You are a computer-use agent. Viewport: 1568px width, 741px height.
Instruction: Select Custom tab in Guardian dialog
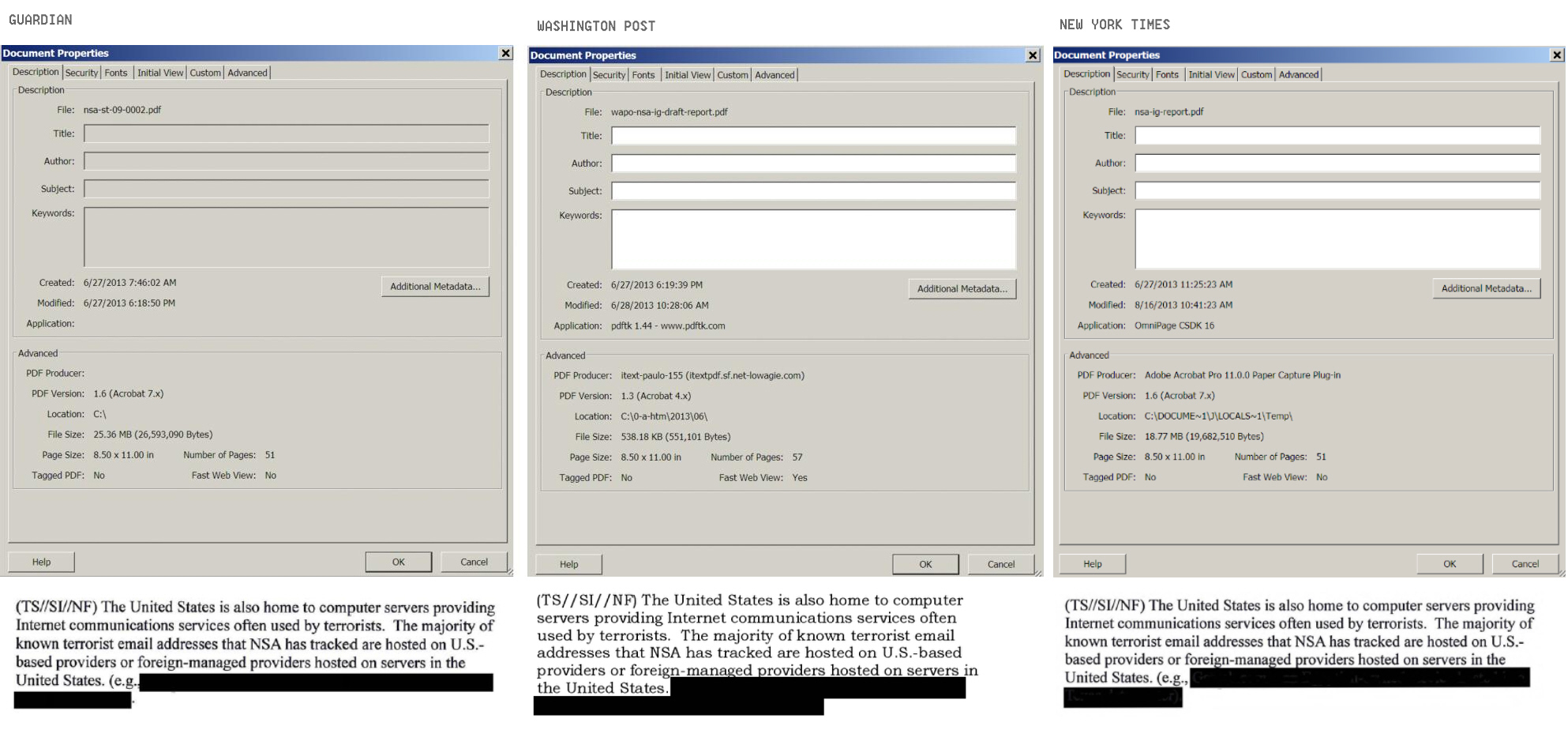click(205, 73)
